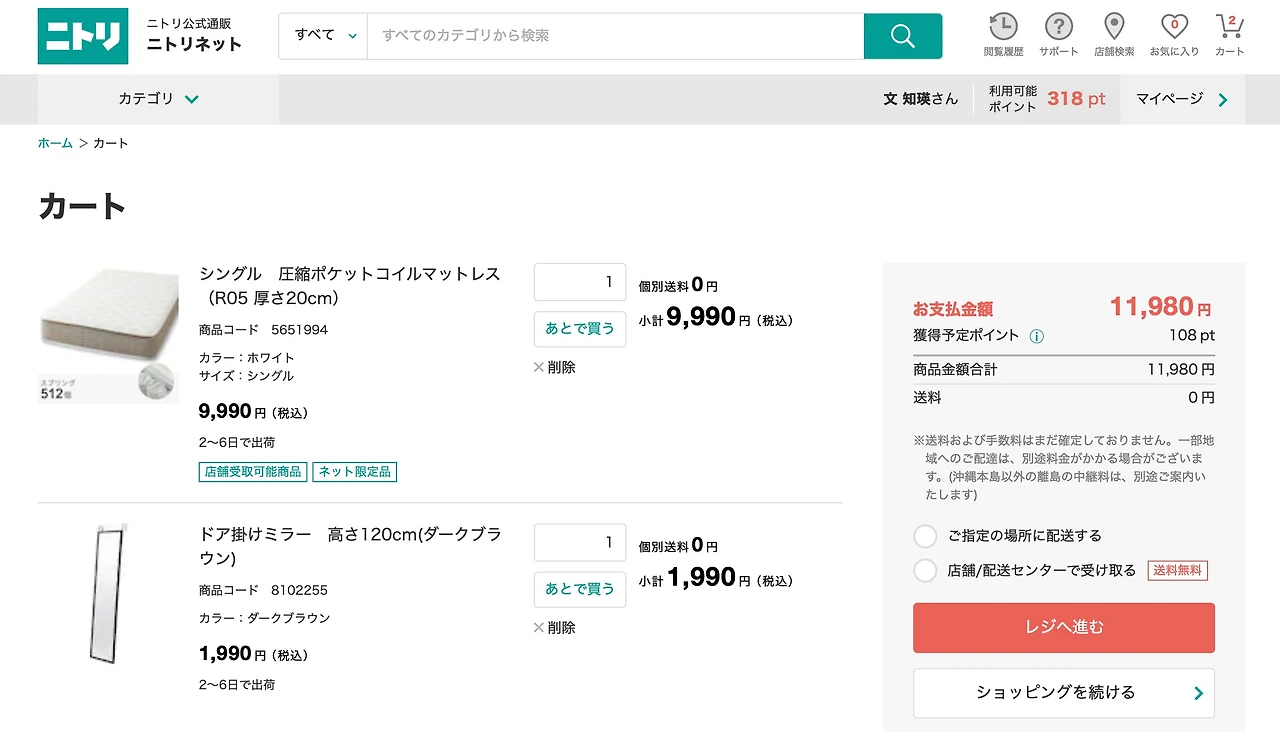The width and height of the screenshot is (1280, 732).
Task: Click the ホーム breadcrumb link
Action: pyautogui.click(x=55, y=143)
